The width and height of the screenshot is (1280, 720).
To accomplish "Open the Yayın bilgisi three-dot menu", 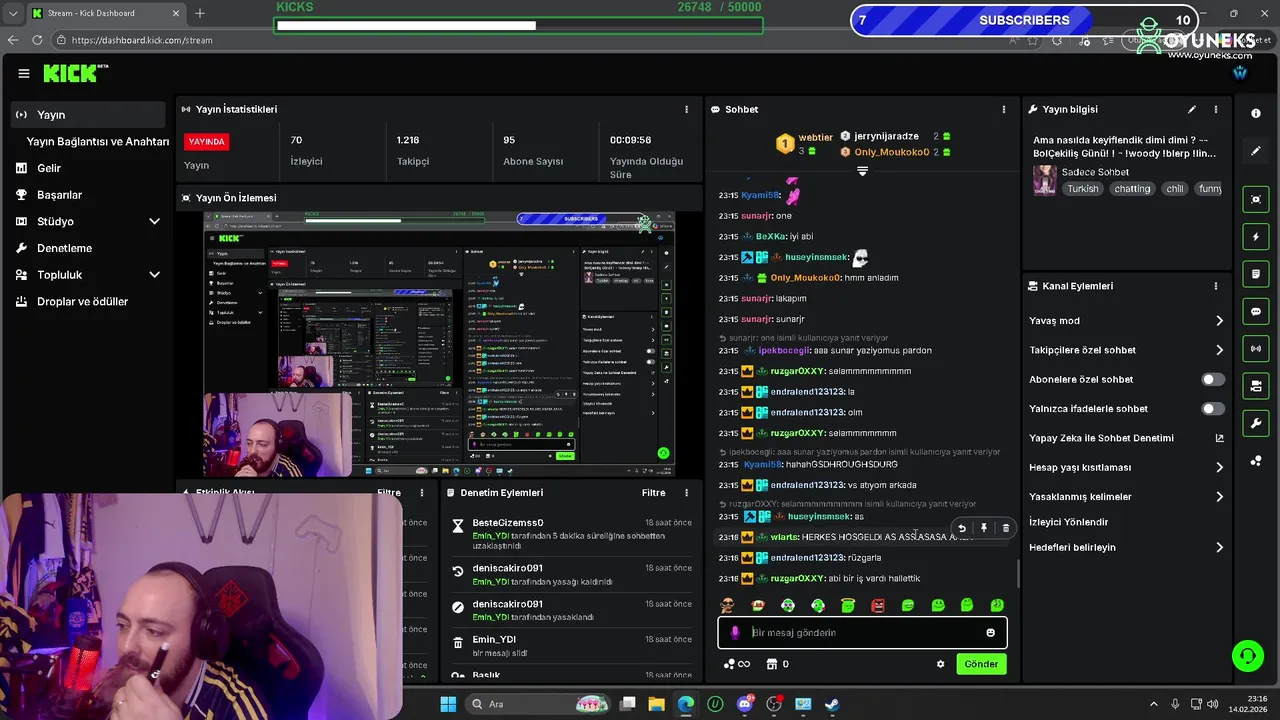I will 1216,109.
